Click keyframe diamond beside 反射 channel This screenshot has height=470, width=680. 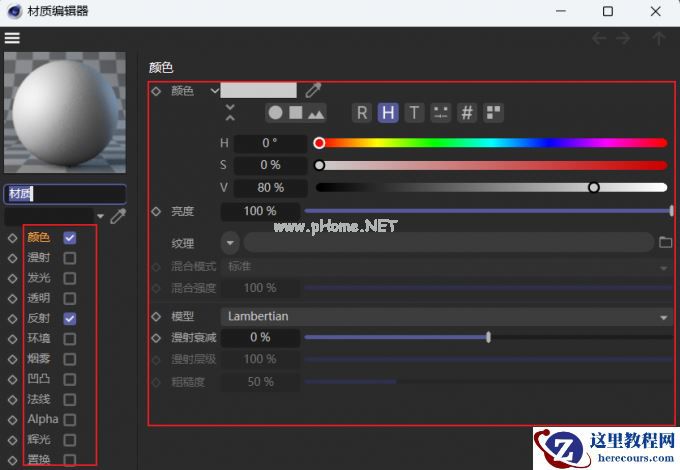coord(13,319)
